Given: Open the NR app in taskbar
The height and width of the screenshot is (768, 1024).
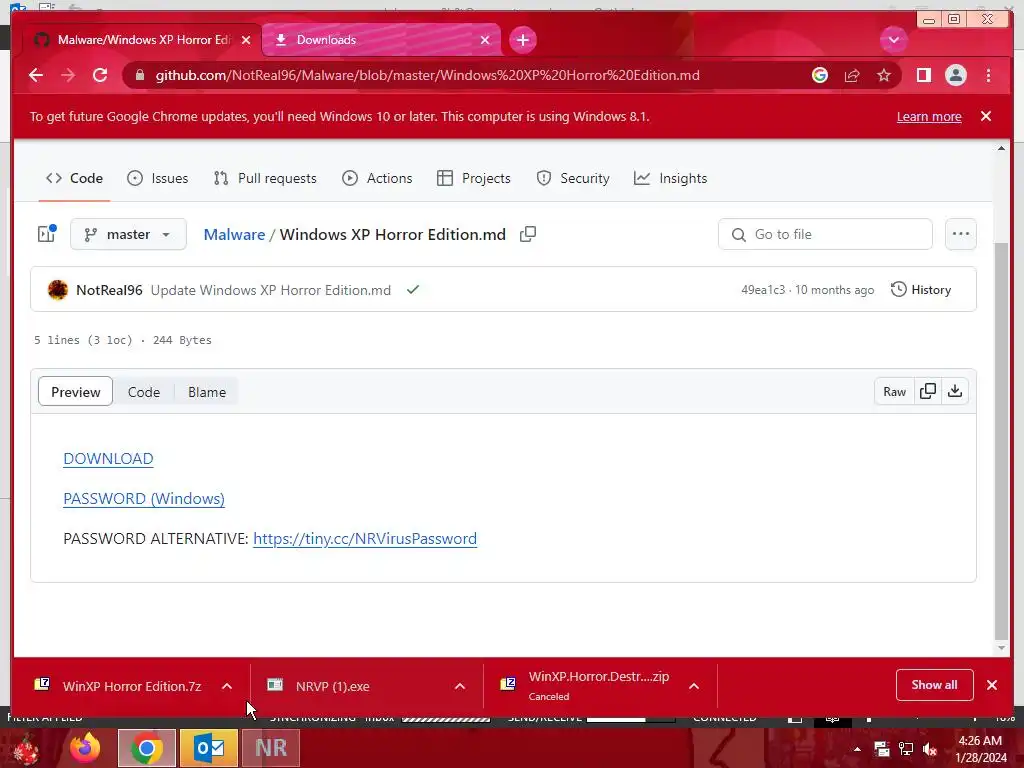Looking at the screenshot, I should [270, 748].
